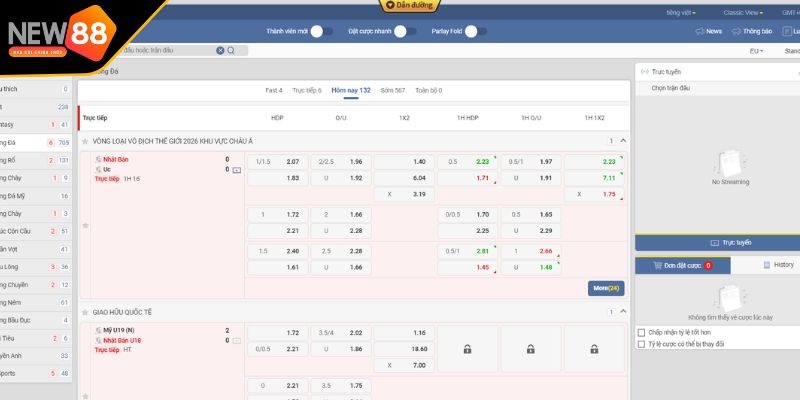Open the News megaphone icon
Viewport: 800px width, 400px height.
coord(699,31)
